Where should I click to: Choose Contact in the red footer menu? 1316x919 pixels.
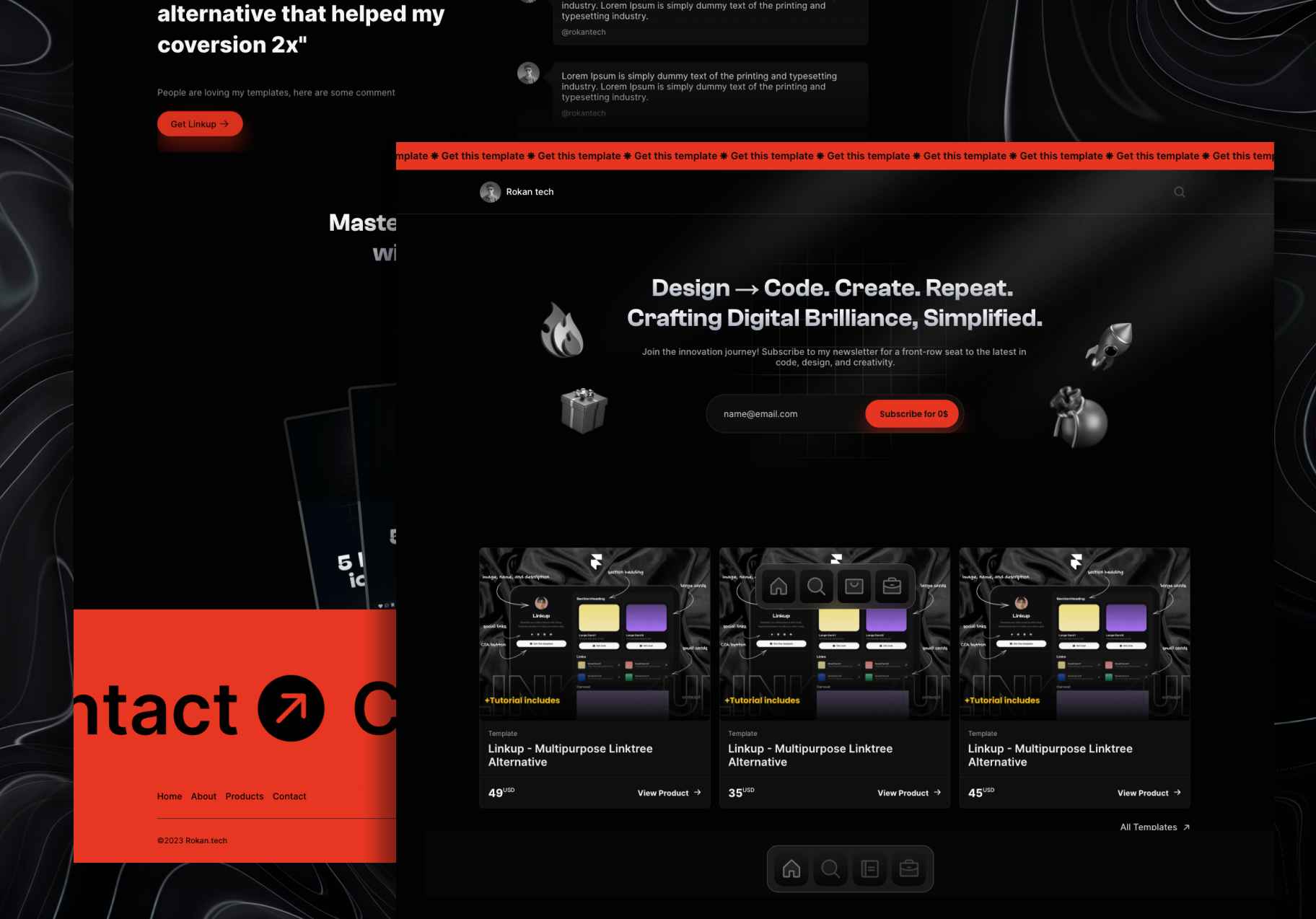point(289,796)
